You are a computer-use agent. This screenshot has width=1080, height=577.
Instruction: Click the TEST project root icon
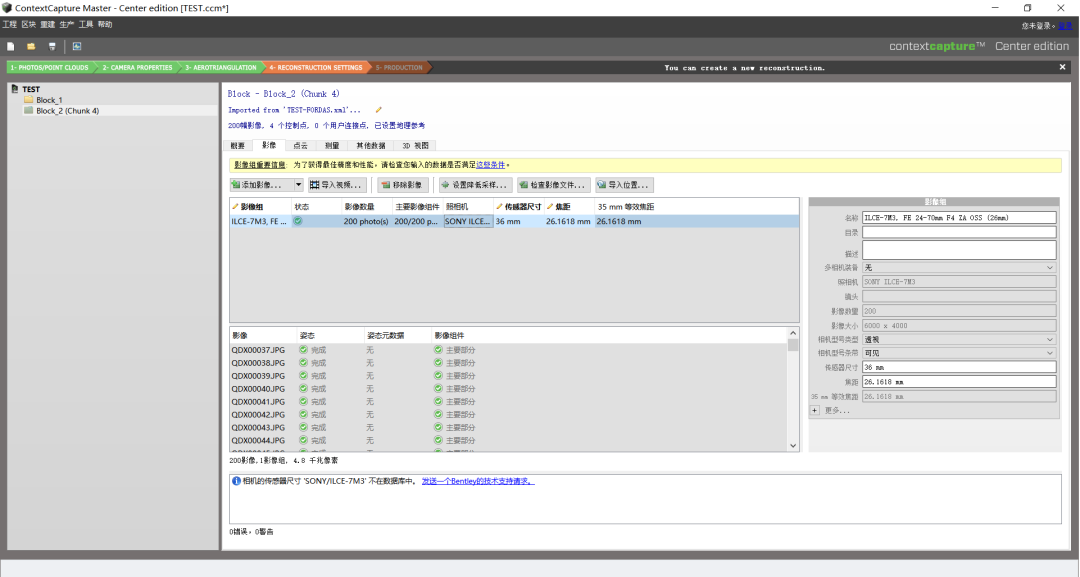(14, 89)
